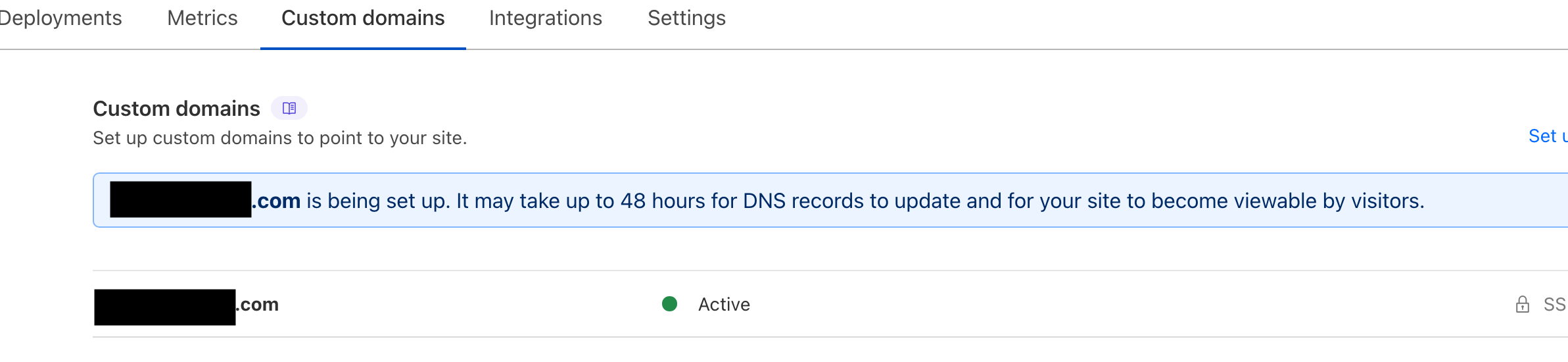Click the SSL padlock icon
The width and height of the screenshot is (1568, 362).
(1522, 304)
